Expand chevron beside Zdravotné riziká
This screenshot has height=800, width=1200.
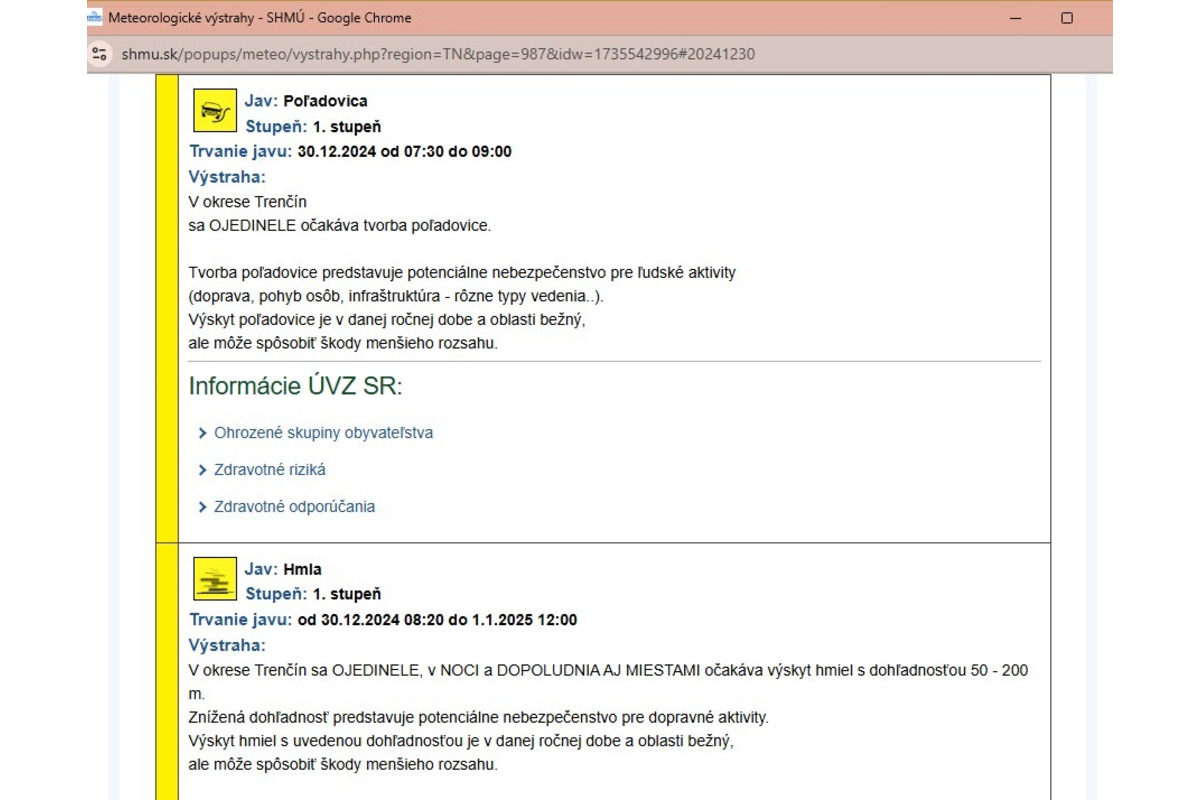point(203,470)
